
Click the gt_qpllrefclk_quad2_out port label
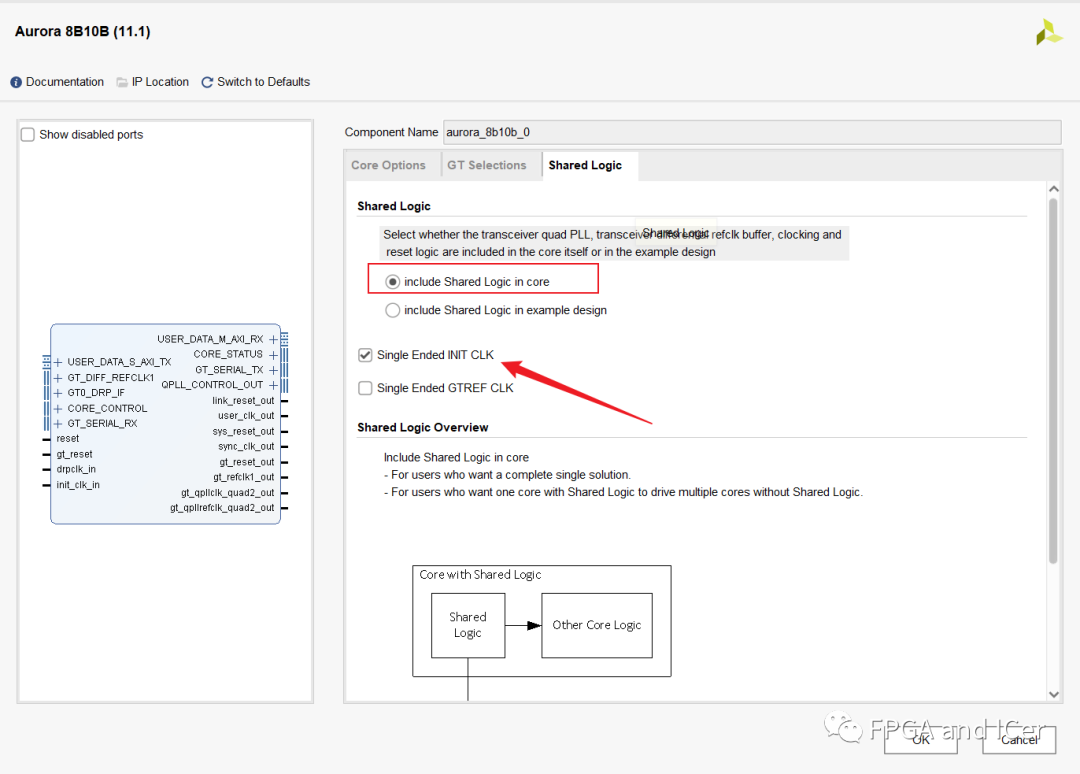(x=222, y=508)
